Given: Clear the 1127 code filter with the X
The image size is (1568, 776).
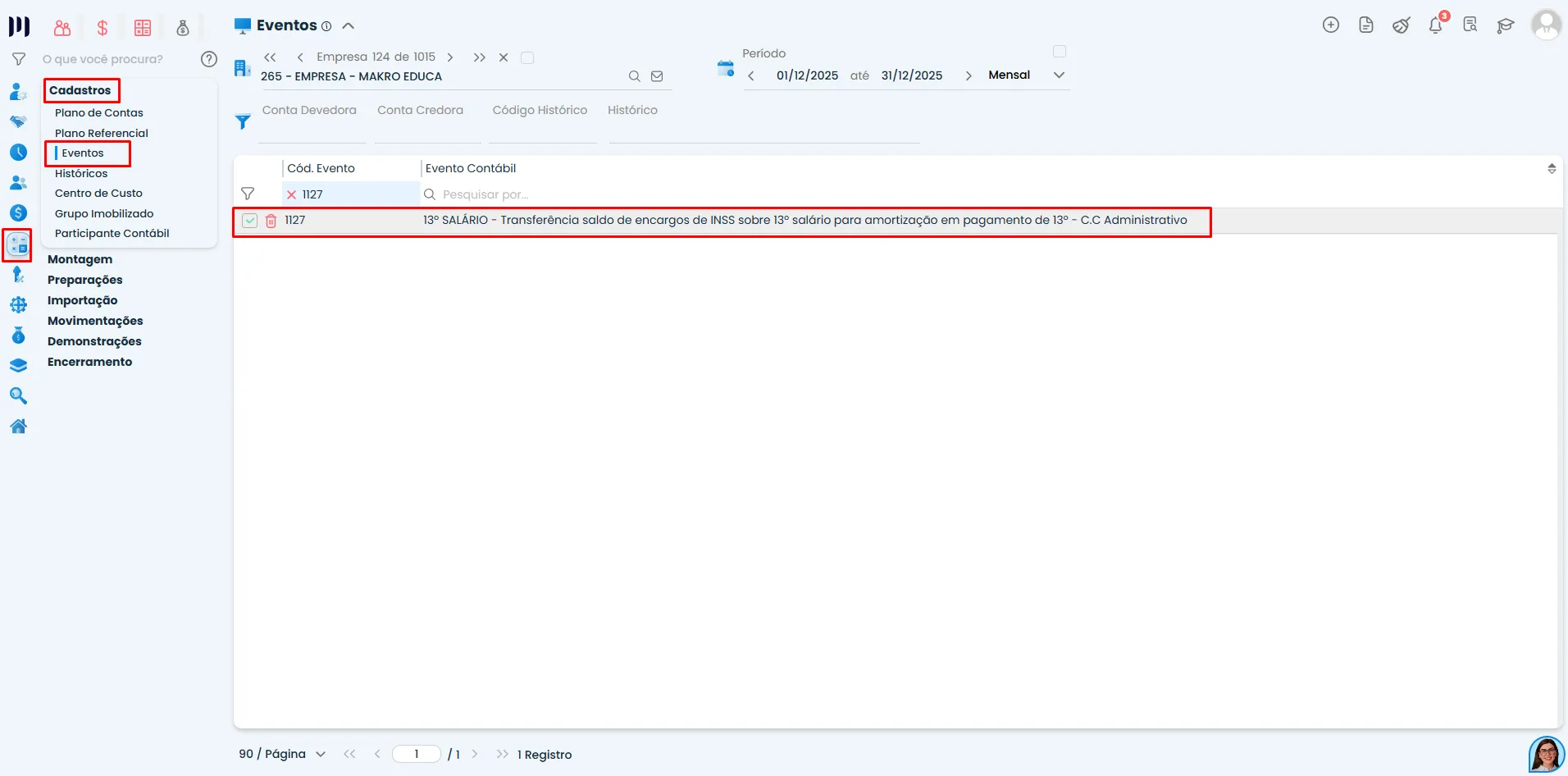Looking at the screenshot, I should coord(291,194).
